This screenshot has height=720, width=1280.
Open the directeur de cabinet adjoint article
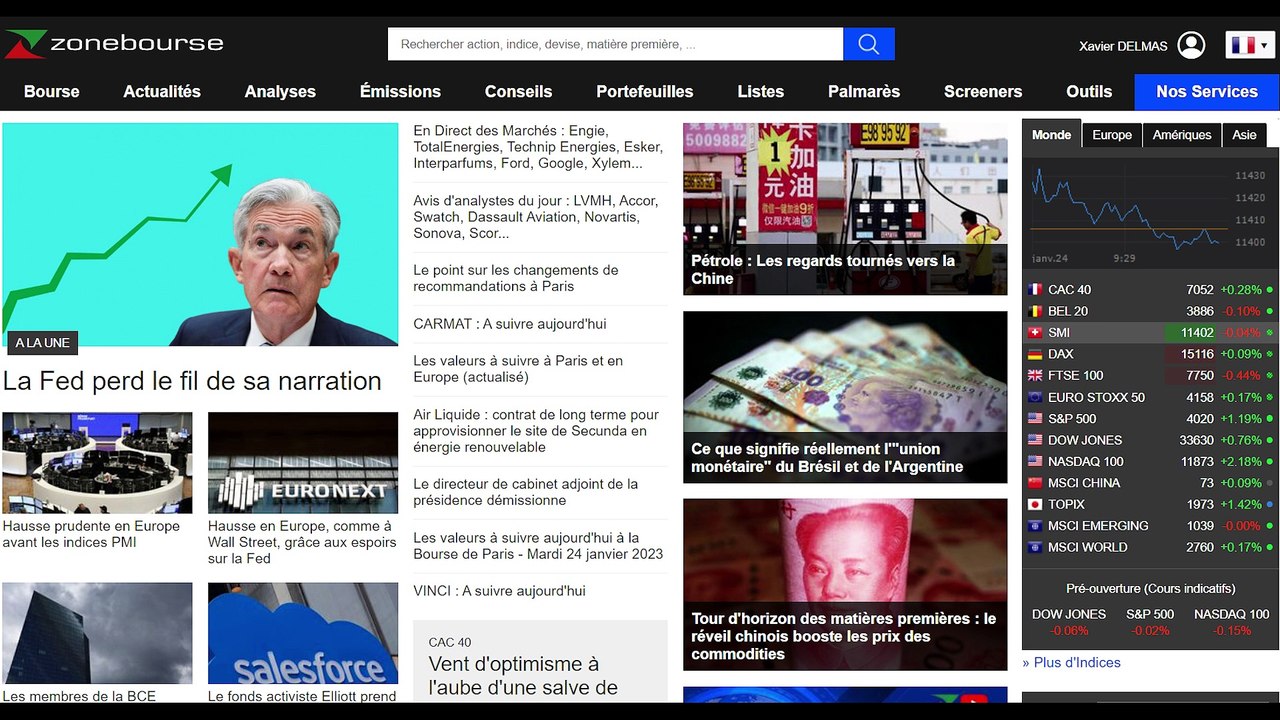coord(525,492)
